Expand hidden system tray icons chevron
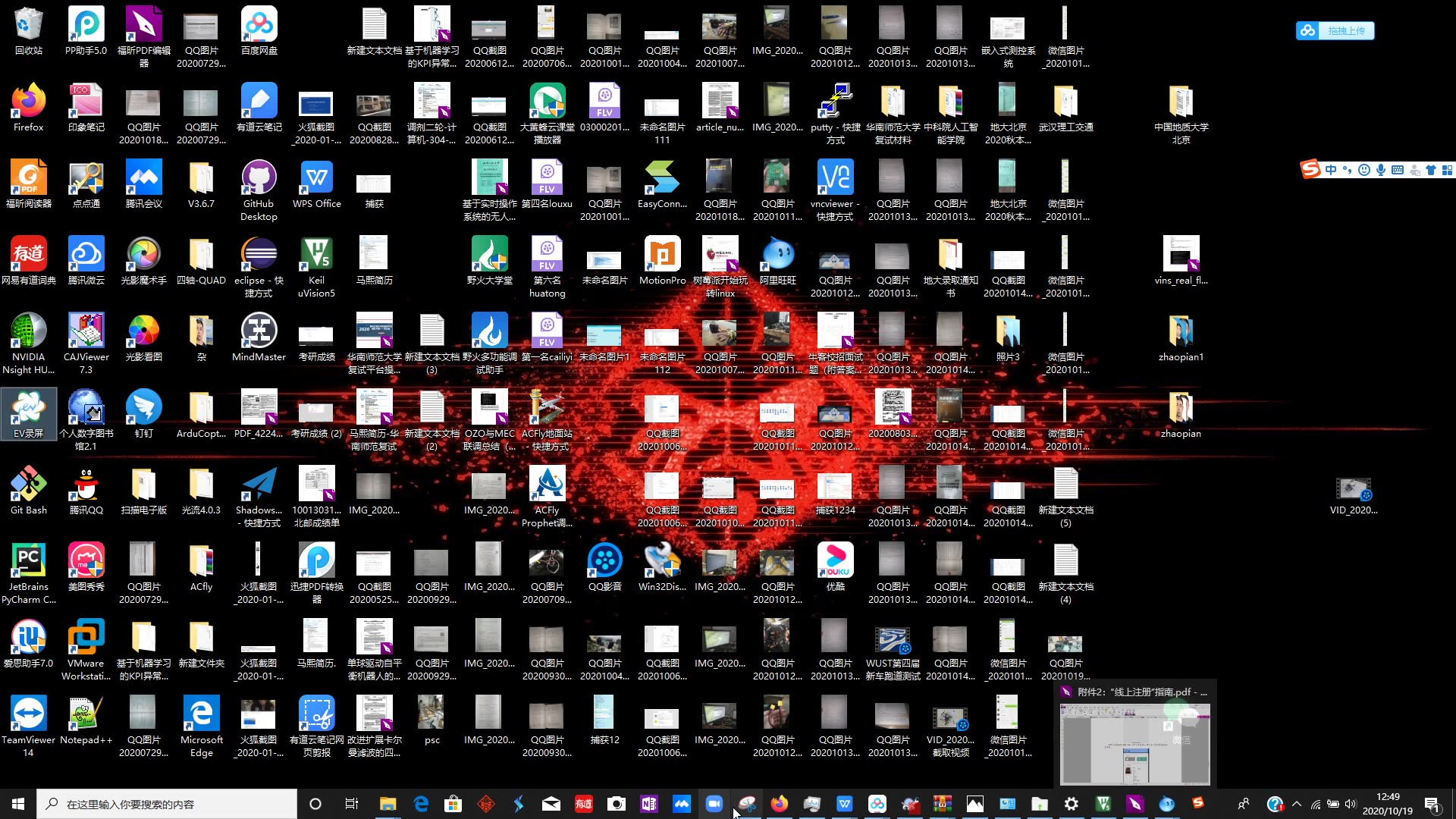1456x819 pixels. coord(1296,804)
